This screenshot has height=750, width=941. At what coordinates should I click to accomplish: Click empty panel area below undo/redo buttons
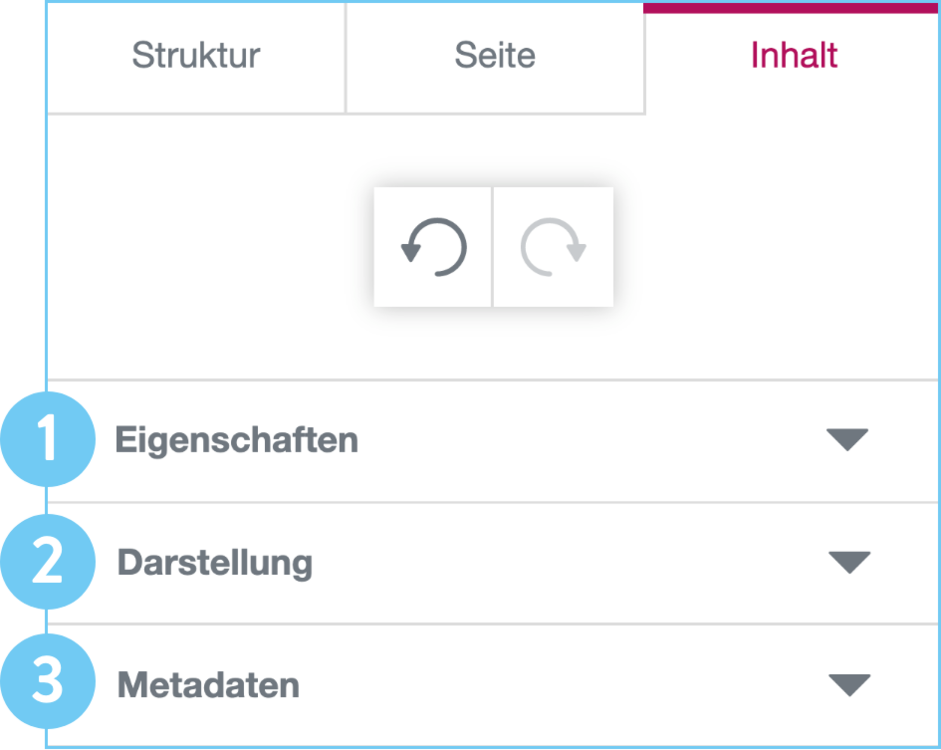coord(493,344)
